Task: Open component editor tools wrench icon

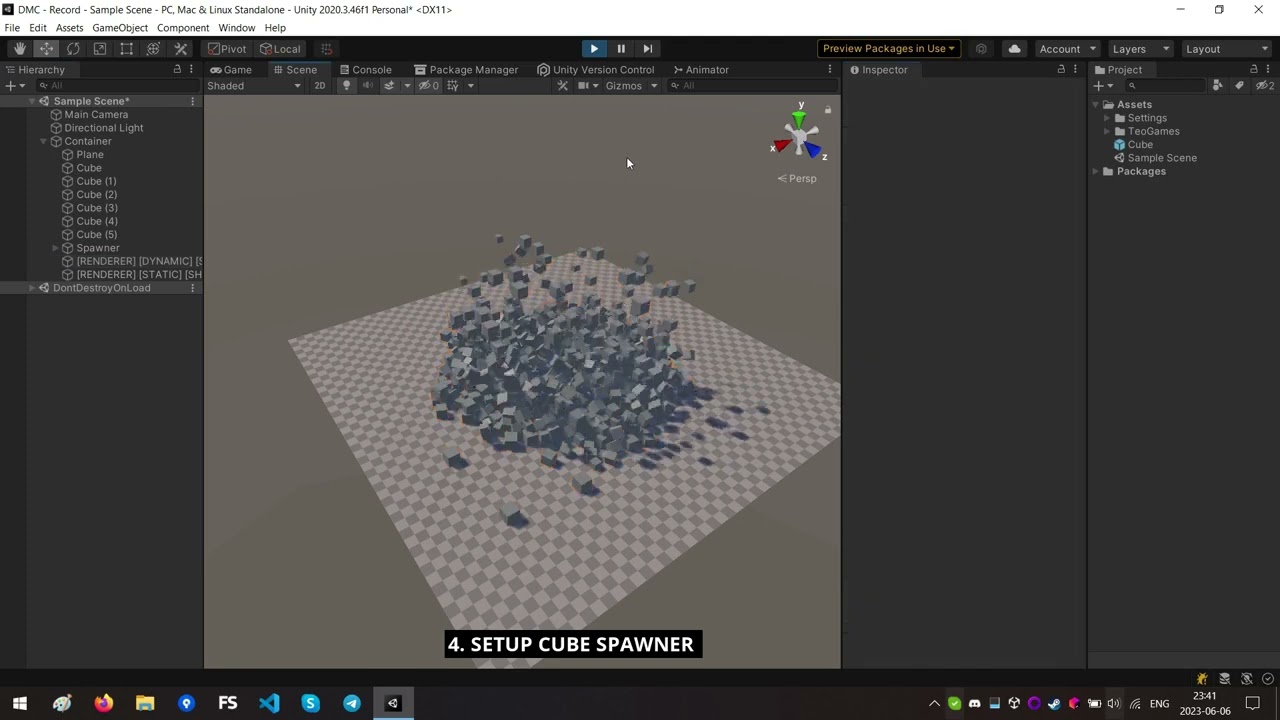Action: point(563,86)
